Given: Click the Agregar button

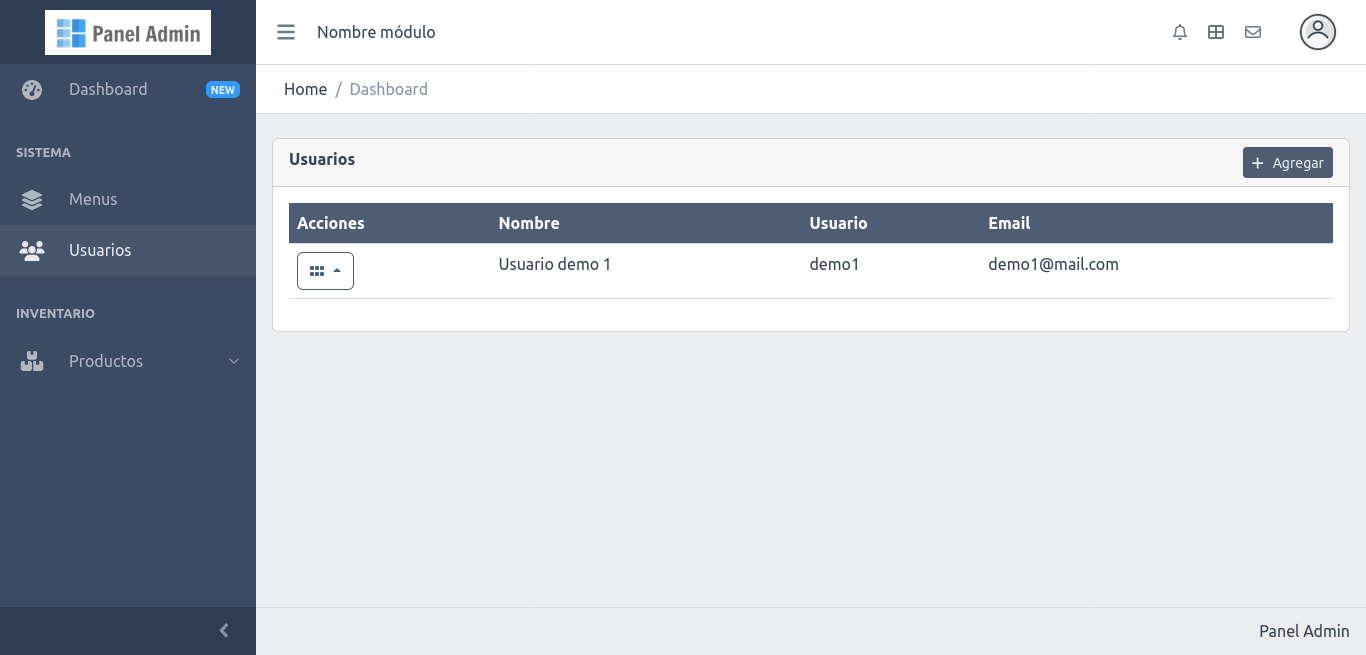Looking at the screenshot, I should (1288, 162).
